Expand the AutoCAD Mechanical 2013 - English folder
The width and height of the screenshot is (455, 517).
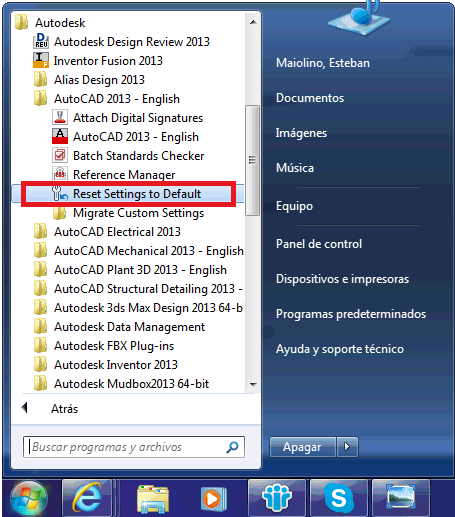tap(138, 251)
